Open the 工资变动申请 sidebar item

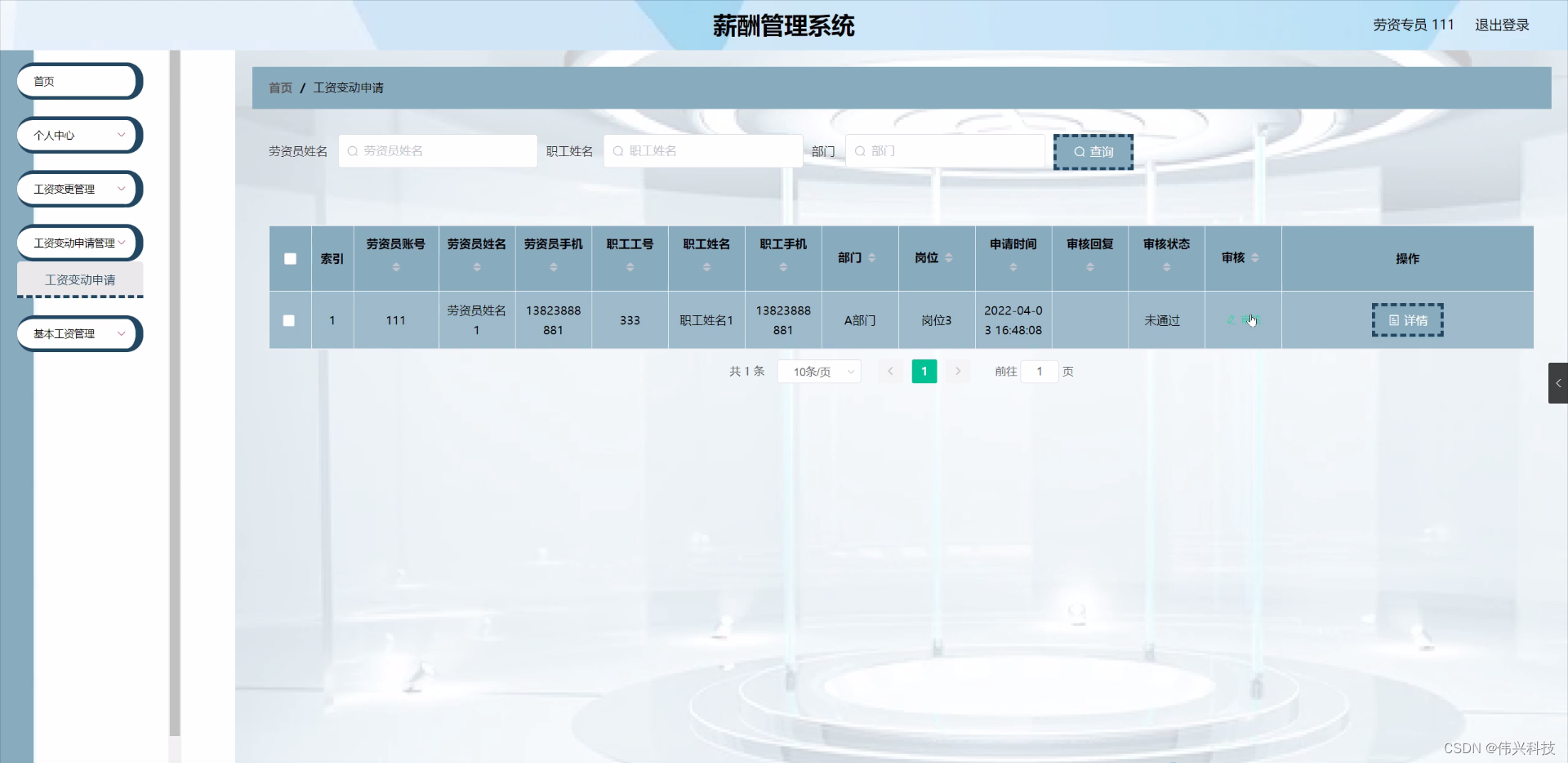80,279
